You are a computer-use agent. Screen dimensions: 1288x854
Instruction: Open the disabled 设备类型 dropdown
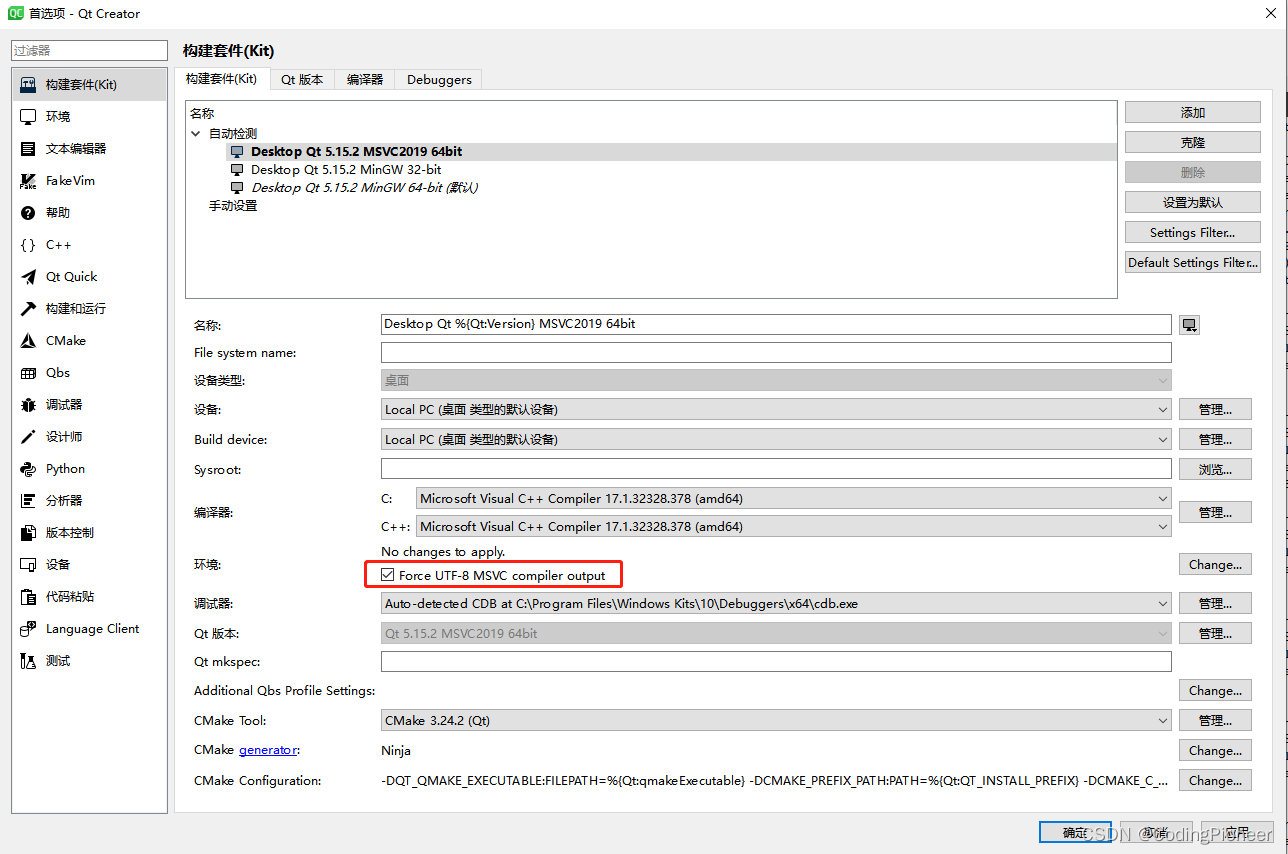tap(776, 380)
